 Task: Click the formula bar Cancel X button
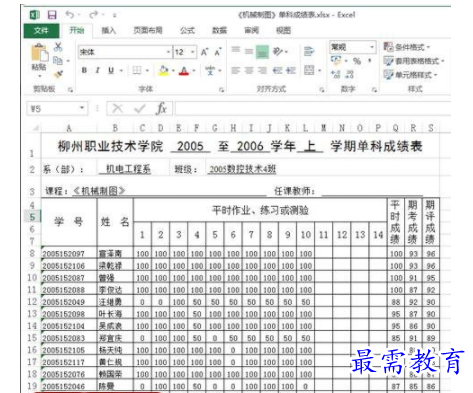117,108
